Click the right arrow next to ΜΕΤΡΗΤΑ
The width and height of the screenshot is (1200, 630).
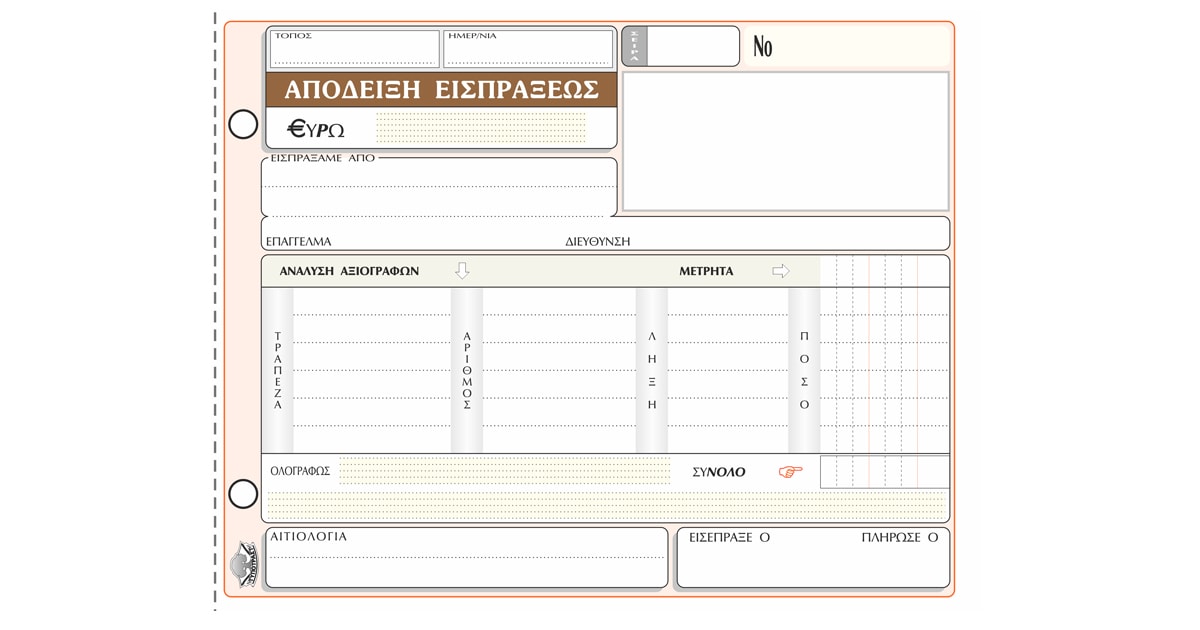point(780,271)
